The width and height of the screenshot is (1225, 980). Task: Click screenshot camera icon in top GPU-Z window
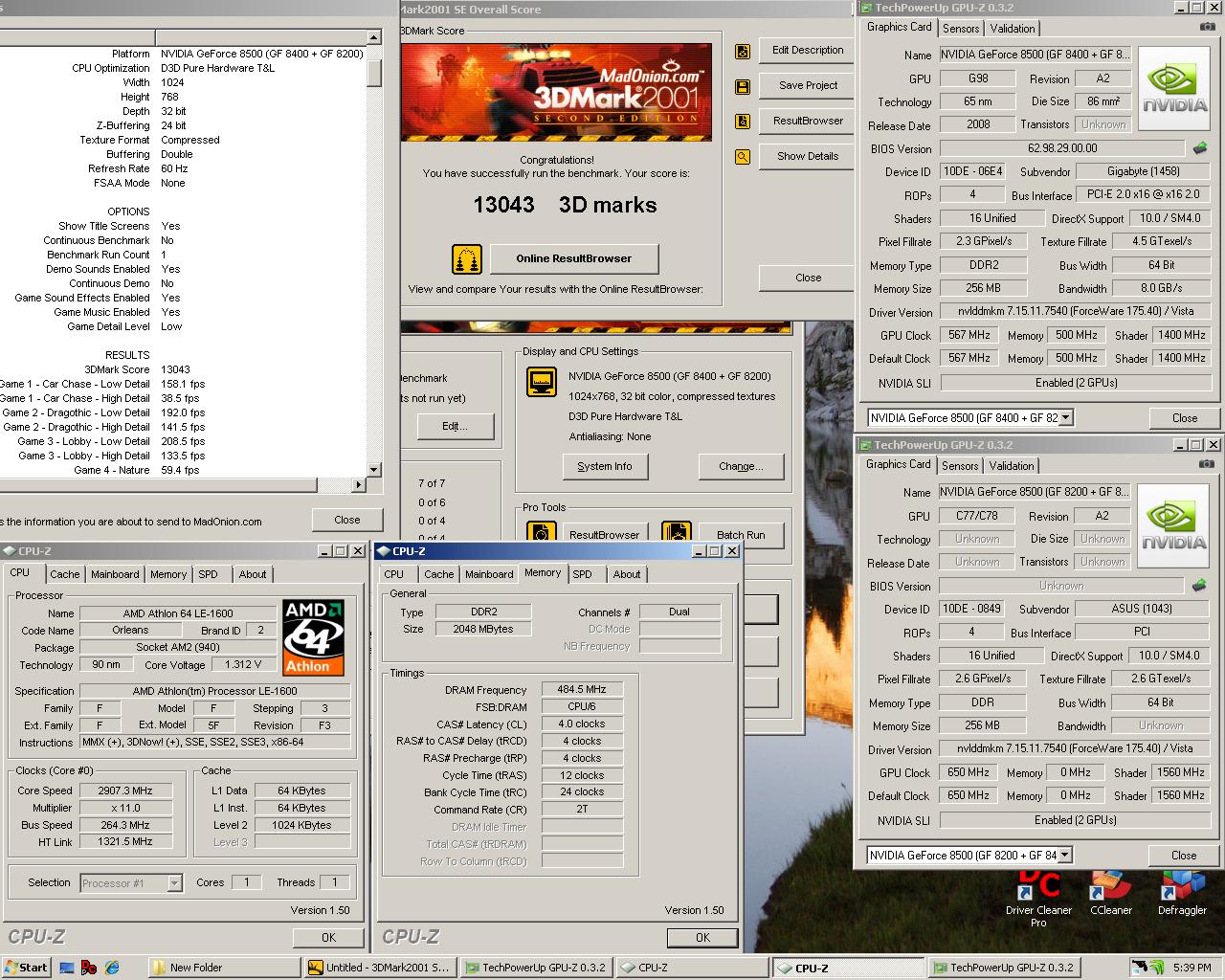[1208, 27]
